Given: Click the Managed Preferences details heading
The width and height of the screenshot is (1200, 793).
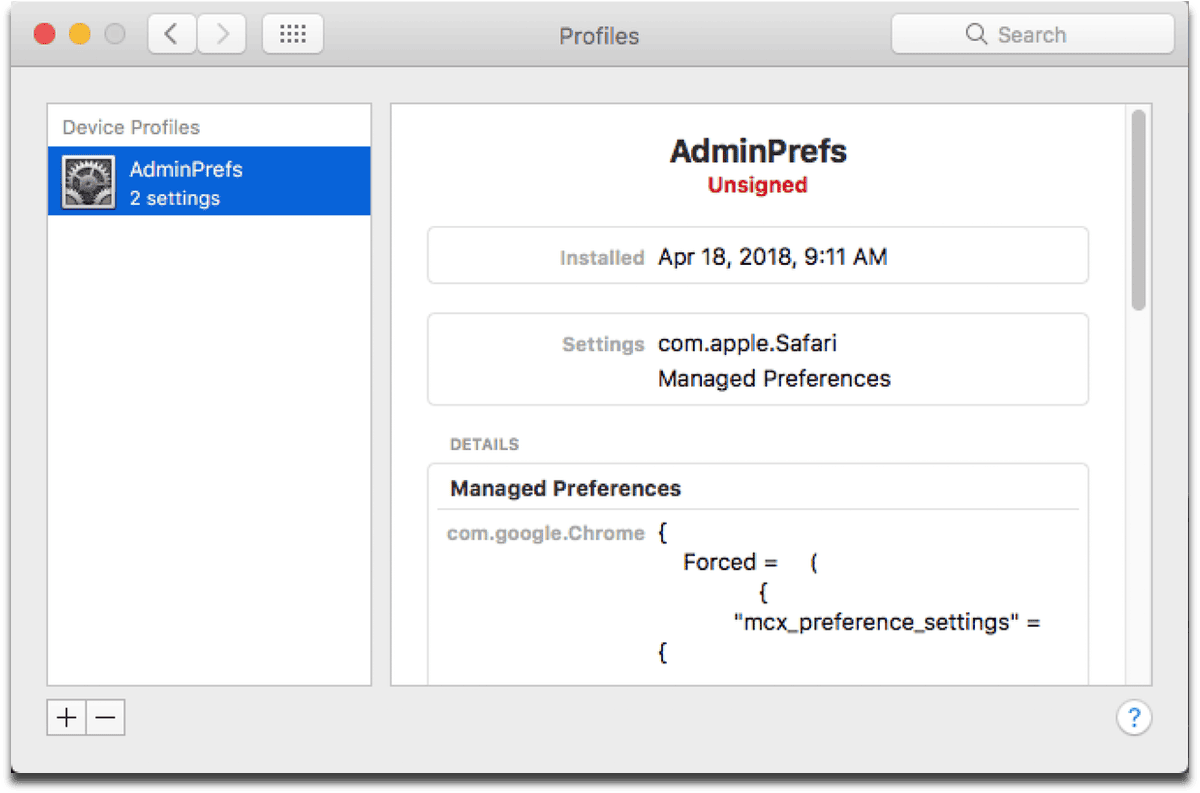Looking at the screenshot, I should coord(565,489).
